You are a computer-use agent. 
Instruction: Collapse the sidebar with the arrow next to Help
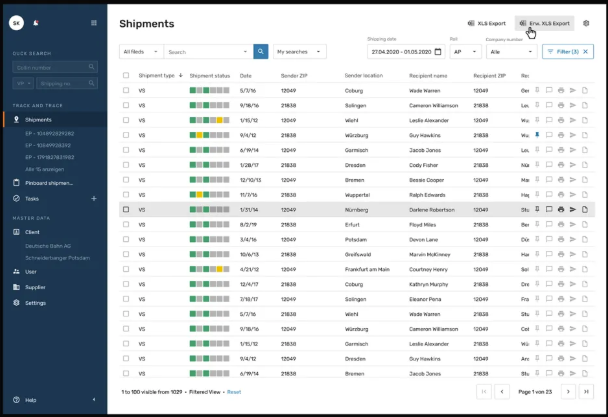(x=94, y=400)
